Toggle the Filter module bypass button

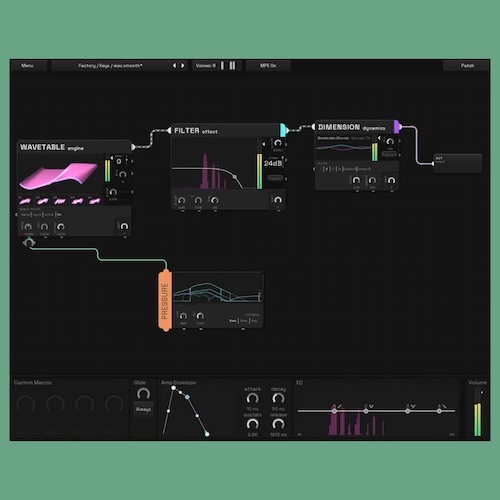pos(275,178)
